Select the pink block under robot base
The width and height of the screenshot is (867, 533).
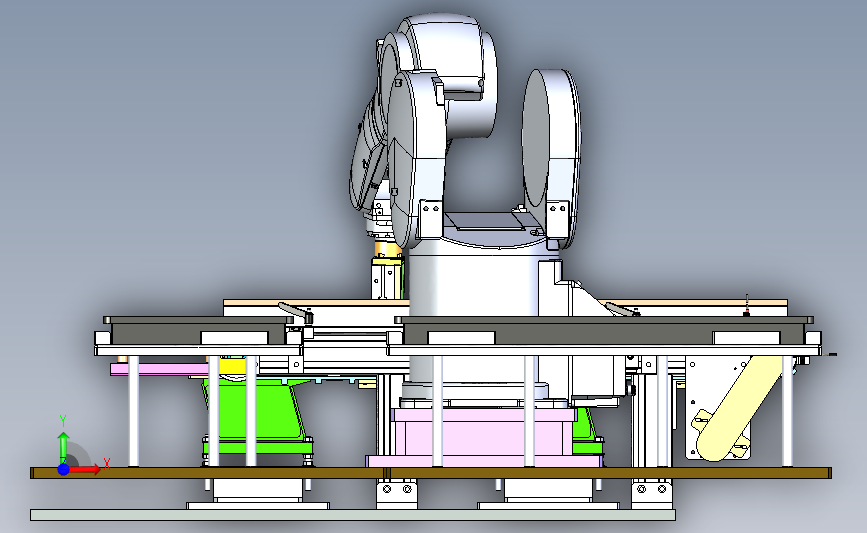coord(484,437)
